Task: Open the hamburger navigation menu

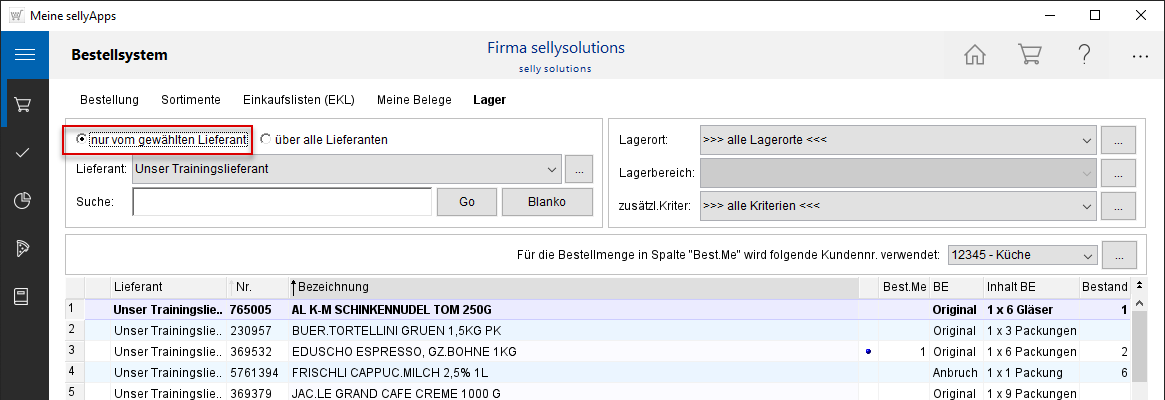Action: [x=25, y=55]
